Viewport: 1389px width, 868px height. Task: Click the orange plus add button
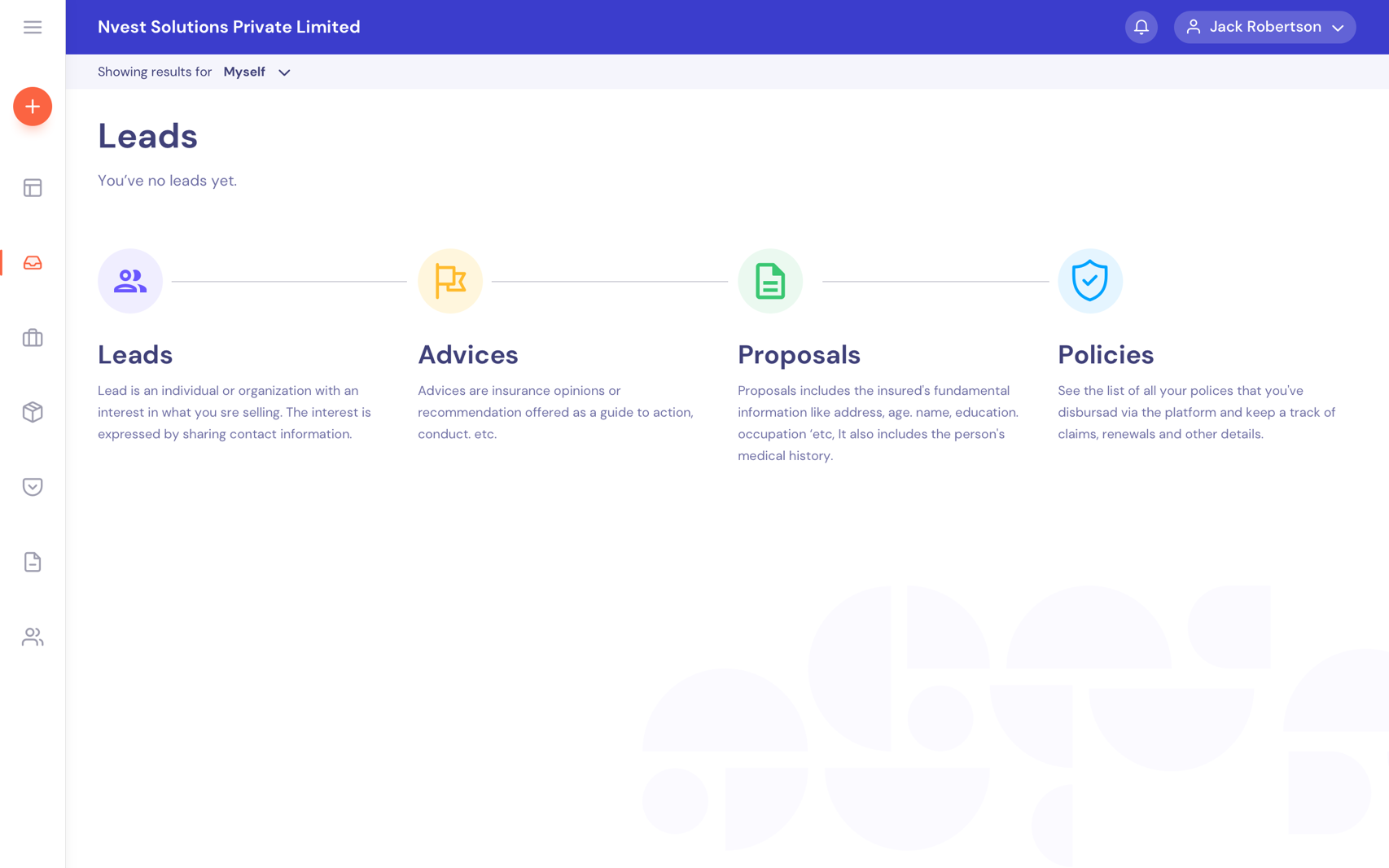(x=33, y=107)
